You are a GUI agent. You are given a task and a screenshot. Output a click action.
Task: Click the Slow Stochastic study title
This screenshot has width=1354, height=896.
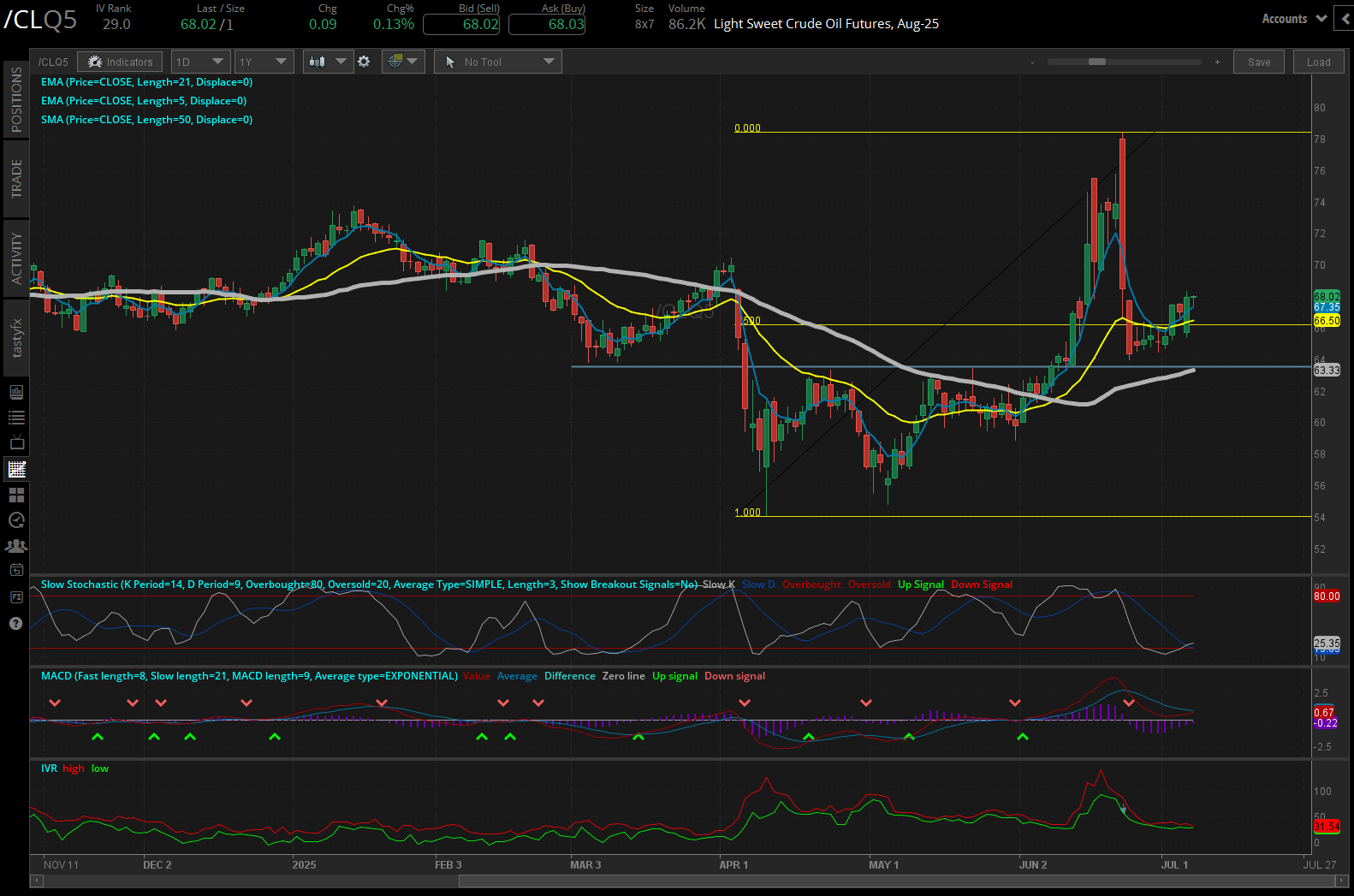(369, 584)
